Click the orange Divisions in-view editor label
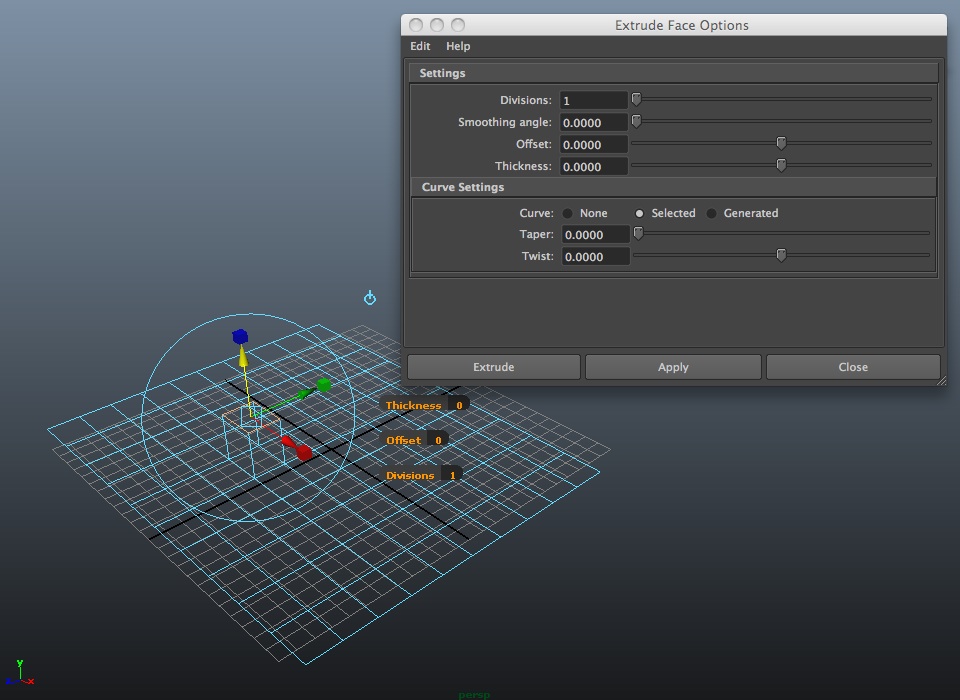The width and height of the screenshot is (960, 700). [413, 475]
